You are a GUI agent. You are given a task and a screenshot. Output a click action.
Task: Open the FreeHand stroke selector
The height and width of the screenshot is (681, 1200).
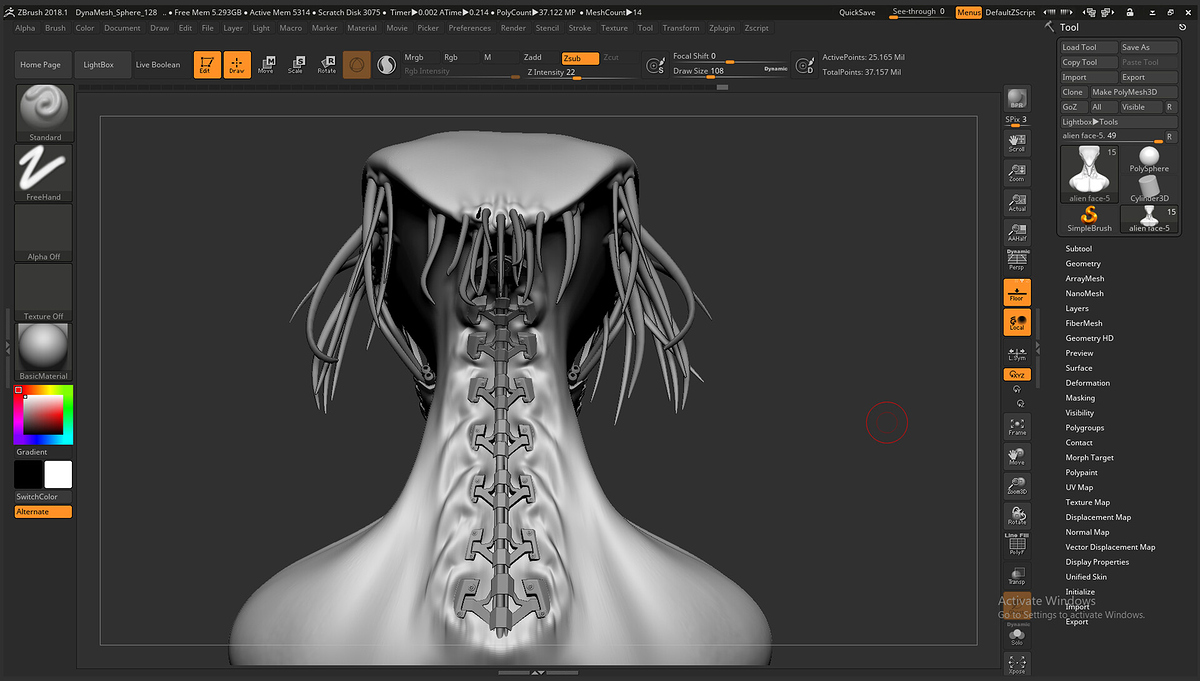[x=44, y=171]
